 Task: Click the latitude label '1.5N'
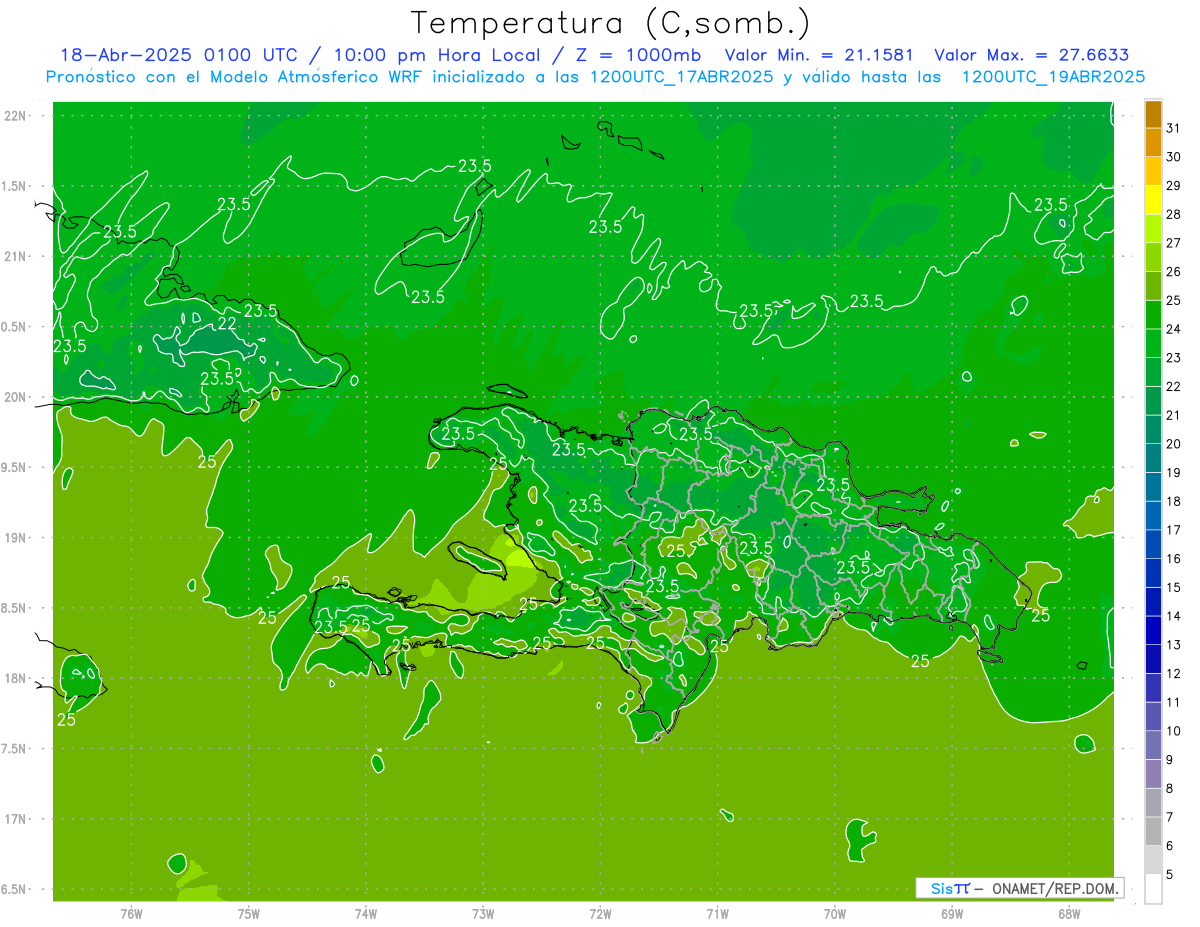click(x=15, y=186)
